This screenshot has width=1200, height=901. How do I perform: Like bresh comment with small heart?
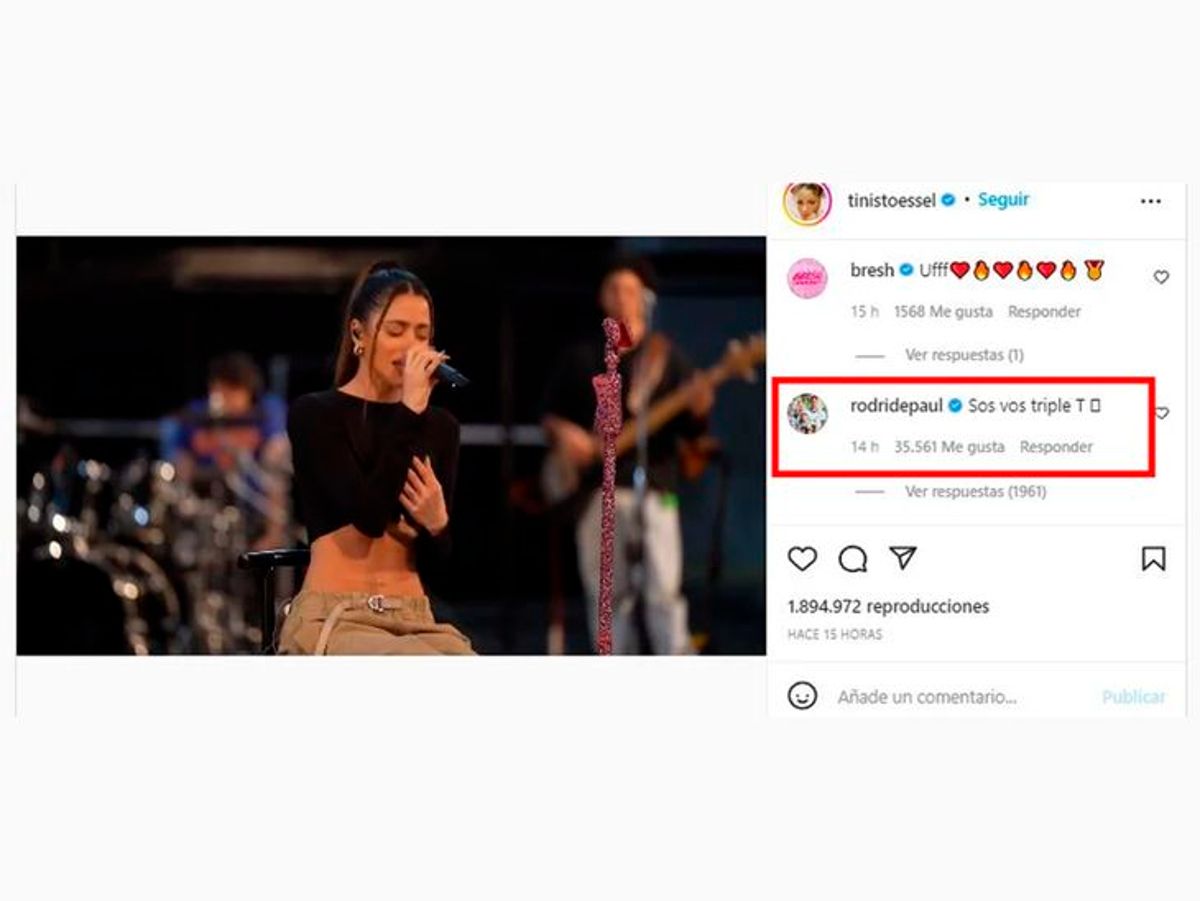(1161, 277)
